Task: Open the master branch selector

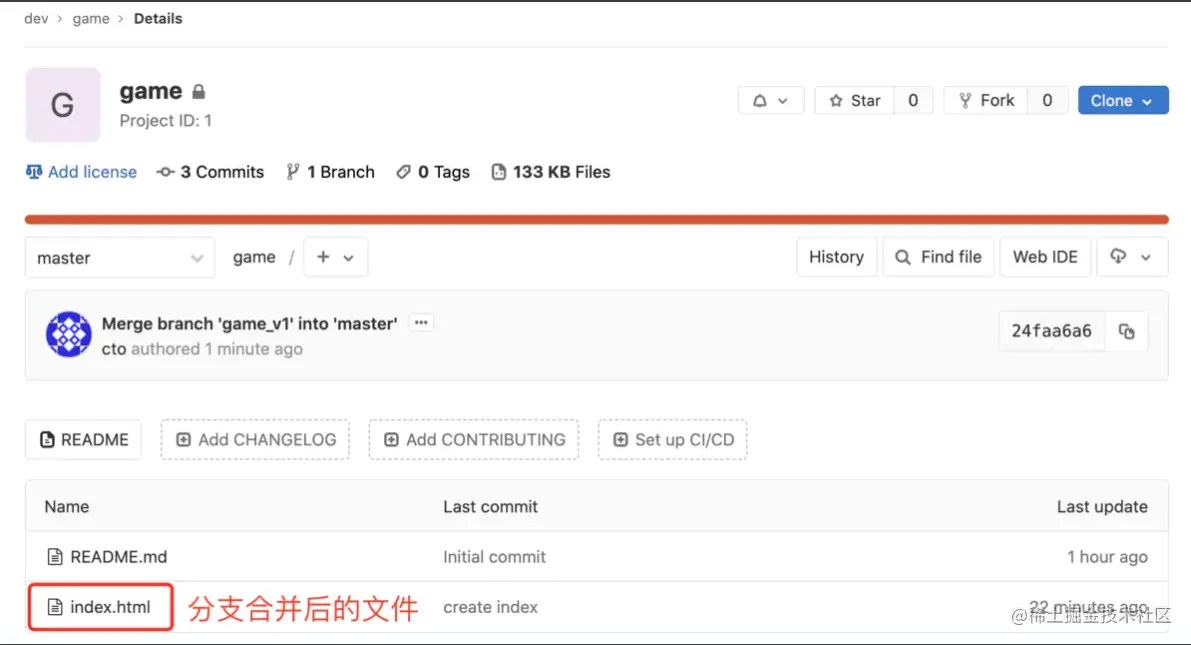Action: [120, 258]
